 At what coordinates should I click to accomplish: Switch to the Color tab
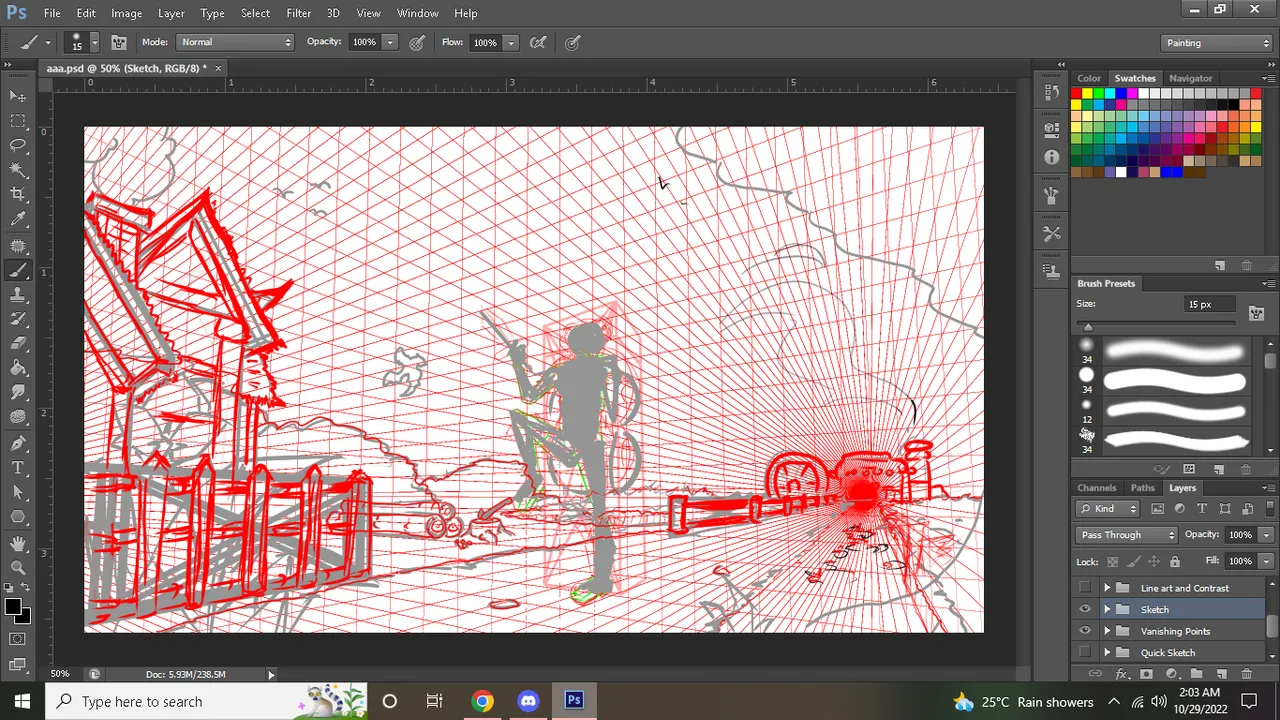coord(1089,78)
